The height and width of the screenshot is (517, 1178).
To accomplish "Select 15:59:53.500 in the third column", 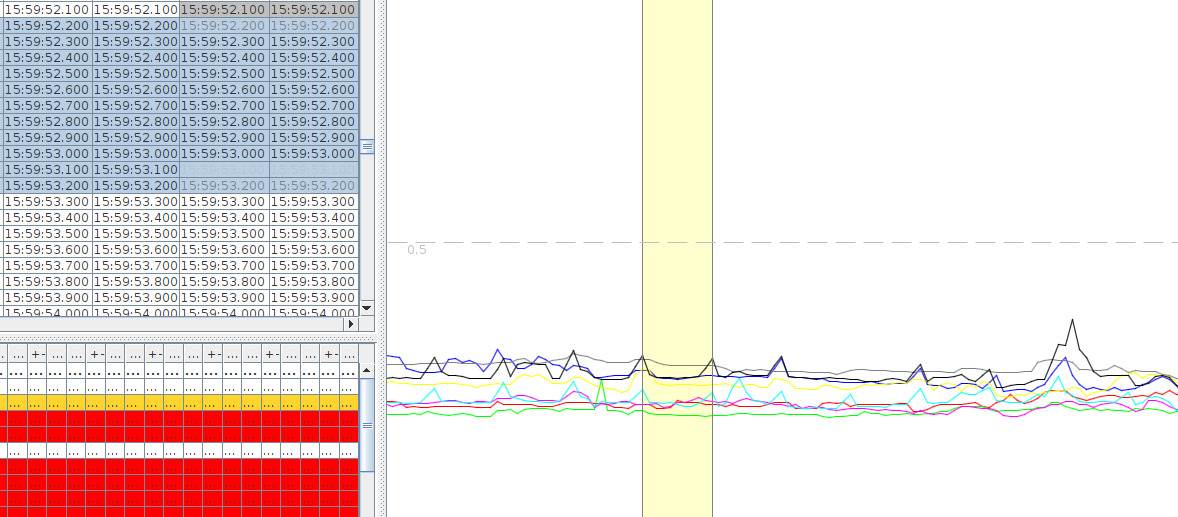I will point(223,234).
